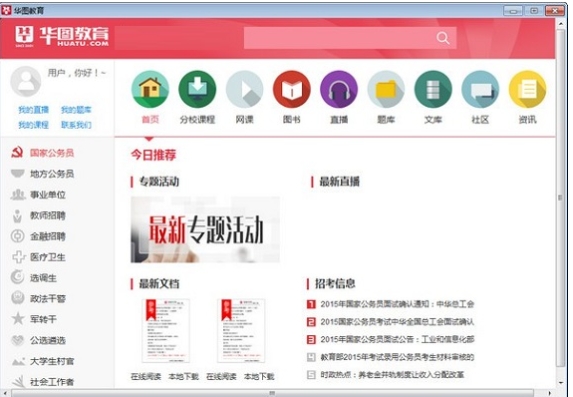Open the 我的直播 link
Screen dimensions: 573x397
[x=34, y=110]
